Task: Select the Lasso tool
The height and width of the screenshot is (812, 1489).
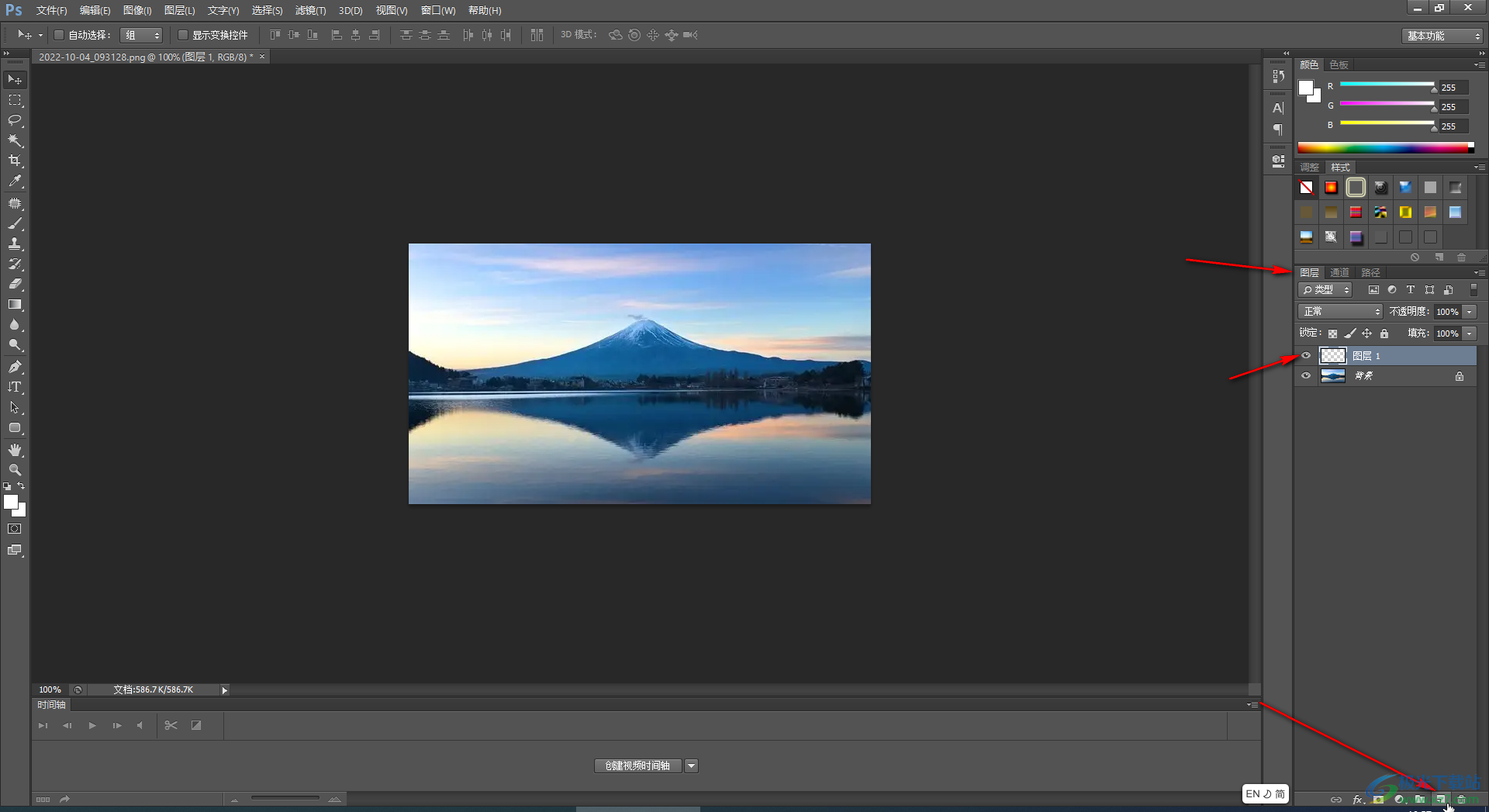Action: (x=15, y=121)
